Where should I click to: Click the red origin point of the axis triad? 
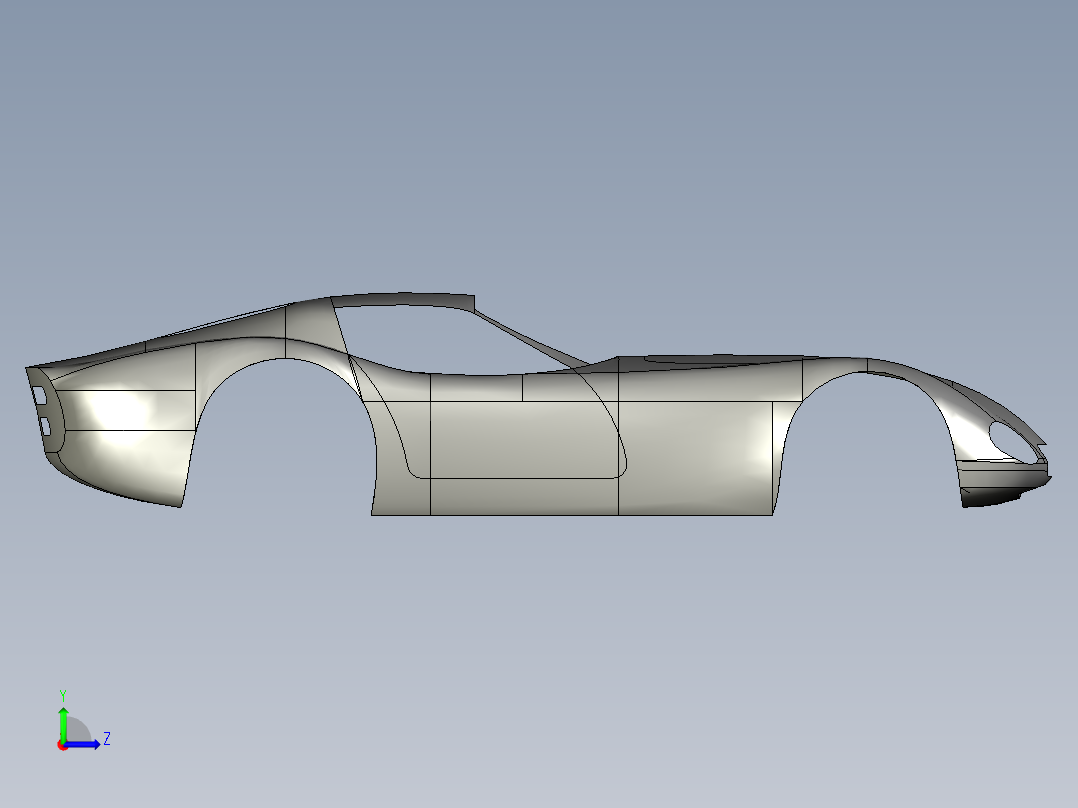point(62,745)
